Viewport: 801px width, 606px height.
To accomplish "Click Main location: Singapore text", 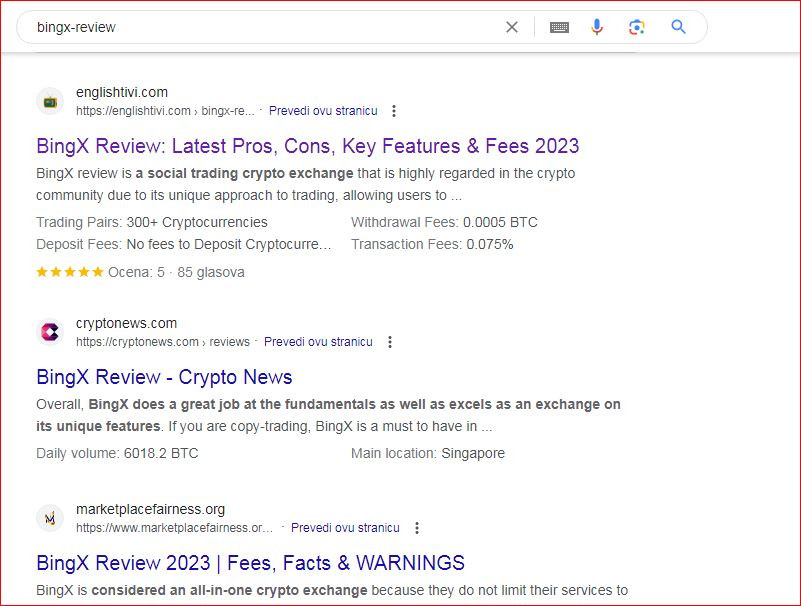I will pos(428,453).
